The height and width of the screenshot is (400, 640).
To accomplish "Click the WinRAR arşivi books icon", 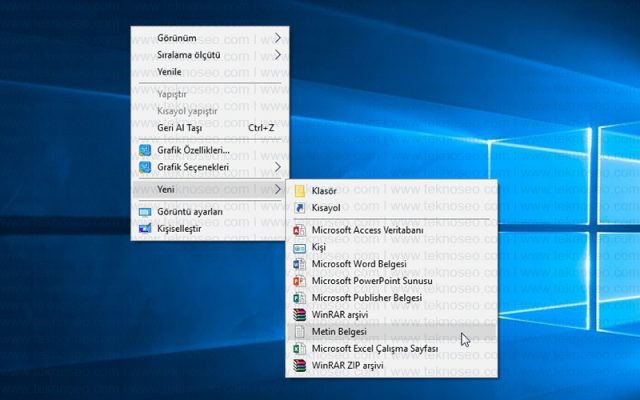I will click(x=300, y=315).
